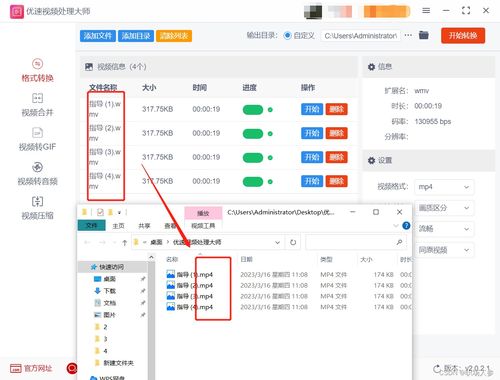This screenshot has height=380, width=500.
Task: Expand the Explorer ribbon chevron
Action: (396, 226)
